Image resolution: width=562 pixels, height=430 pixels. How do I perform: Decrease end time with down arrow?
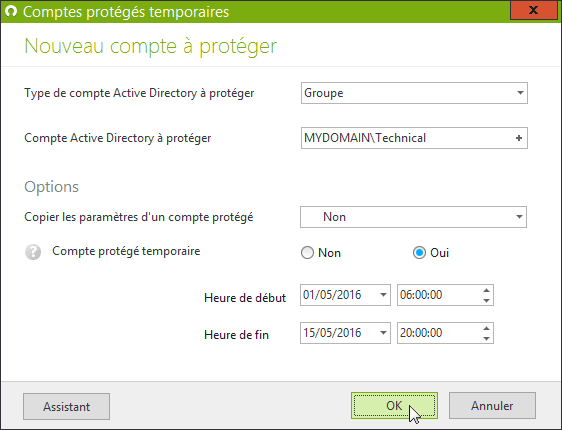[x=486, y=338]
